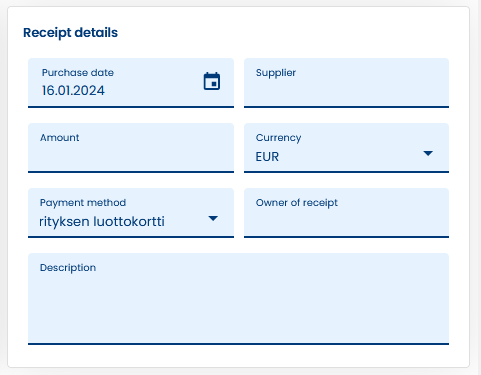Focus the Supplier input field
This screenshot has height=375, width=481.
point(346,83)
